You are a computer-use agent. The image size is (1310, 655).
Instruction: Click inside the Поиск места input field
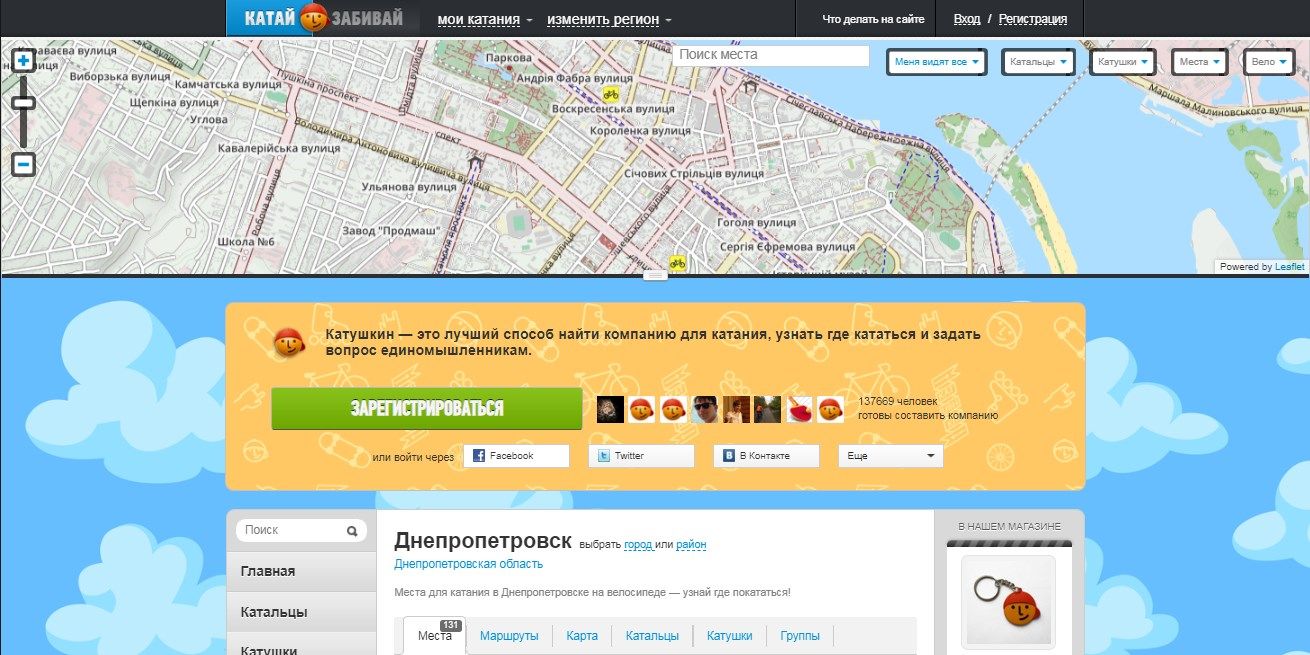point(771,55)
